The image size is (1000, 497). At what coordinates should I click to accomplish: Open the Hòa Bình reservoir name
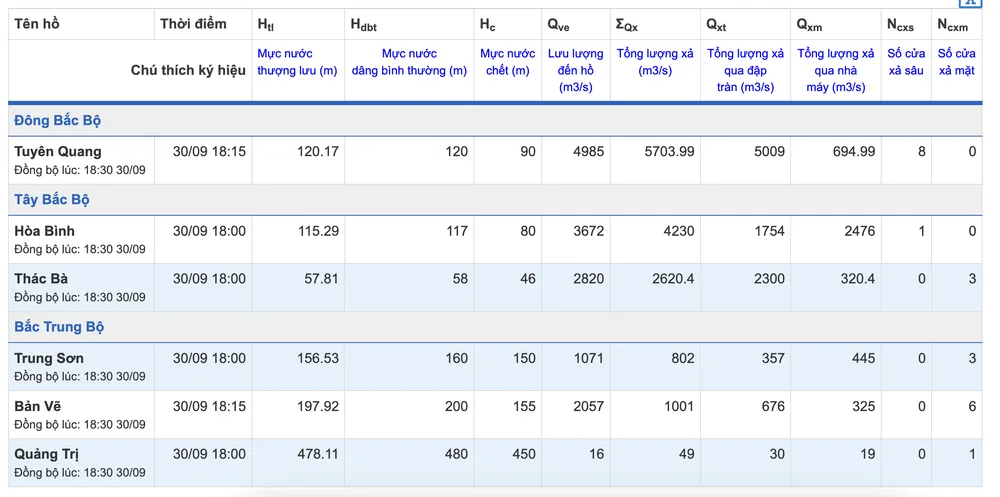[x=45, y=231]
